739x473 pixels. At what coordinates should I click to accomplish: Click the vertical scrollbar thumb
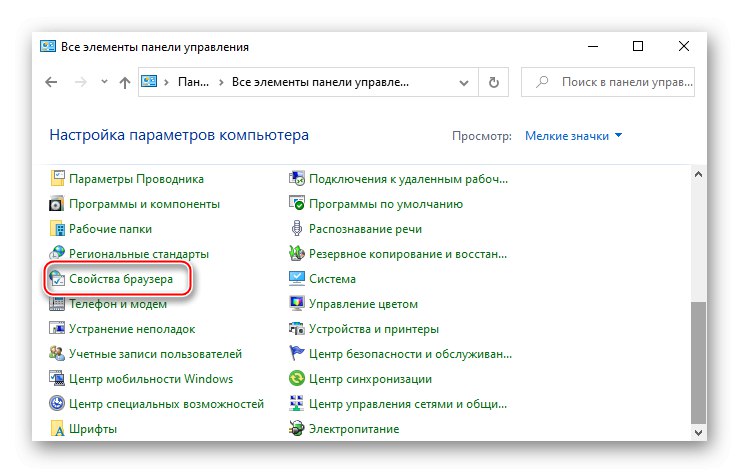pos(698,363)
